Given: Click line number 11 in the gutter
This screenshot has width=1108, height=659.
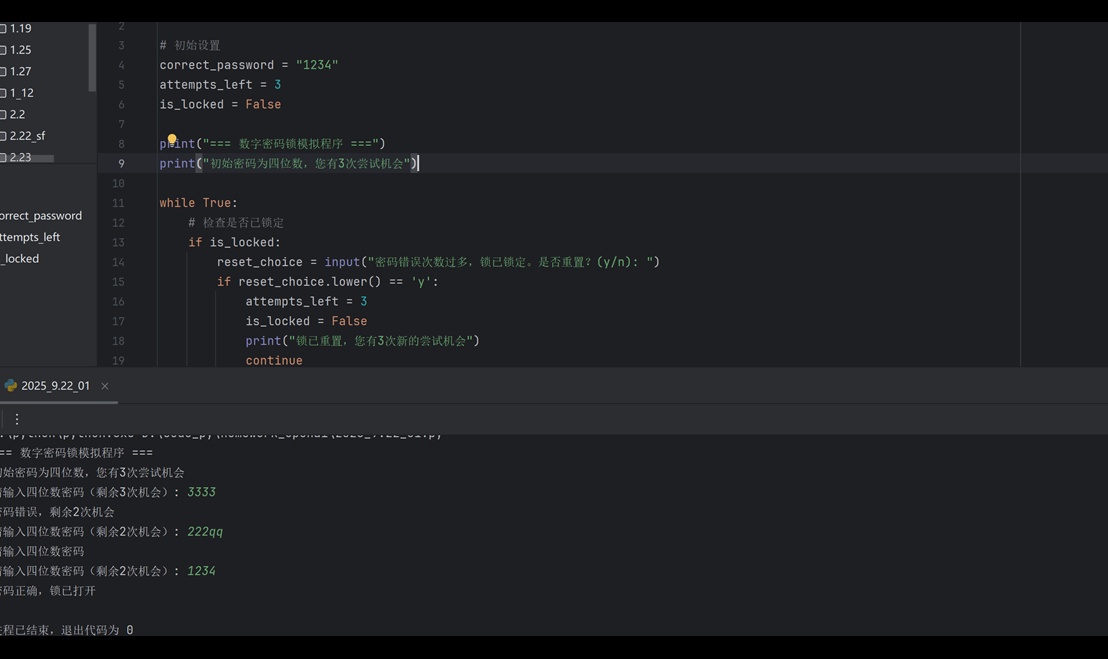Looking at the screenshot, I should tap(118, 203).
